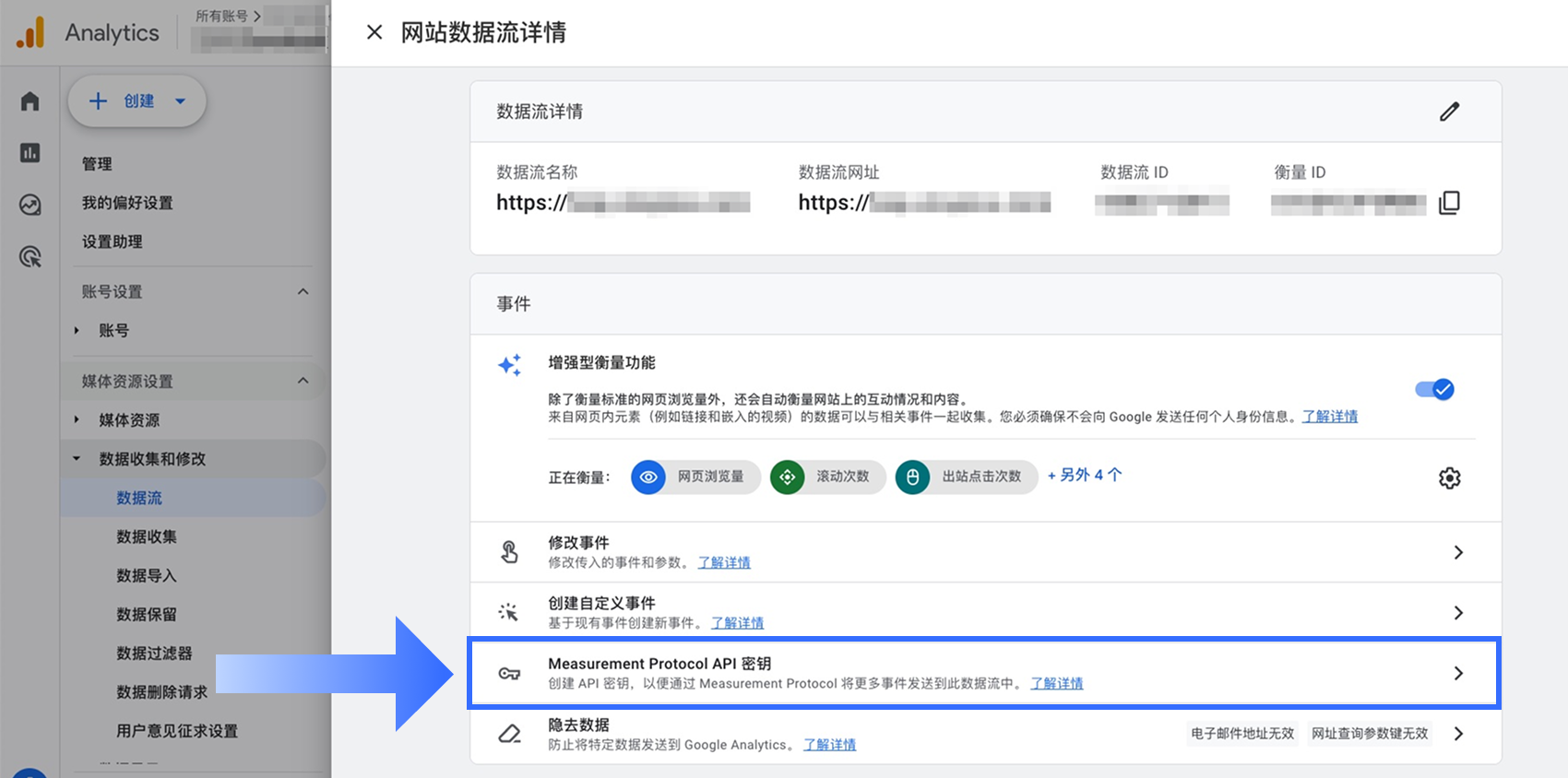Image resolution: width=1568 pixels, height=778 pixels.
Task: Click the 滚动次数 scroll icon
Action: (x=788, y=477)
